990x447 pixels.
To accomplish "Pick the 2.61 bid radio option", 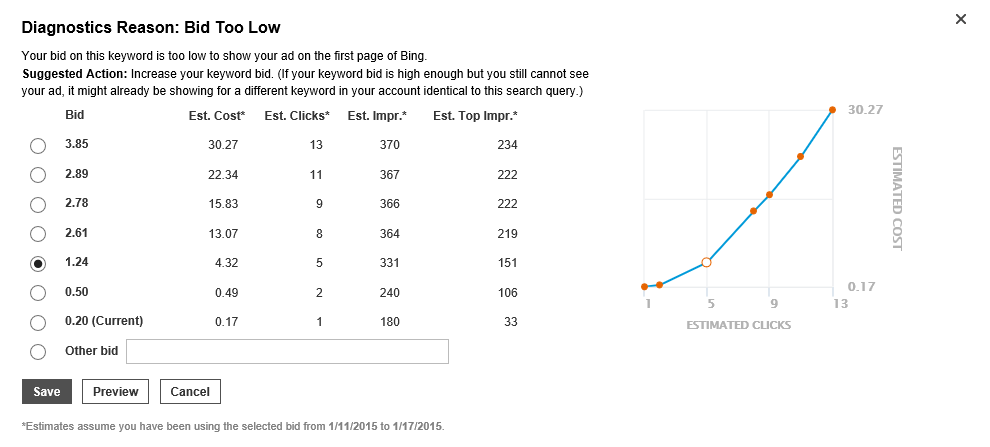I will [x=38, y=234].
